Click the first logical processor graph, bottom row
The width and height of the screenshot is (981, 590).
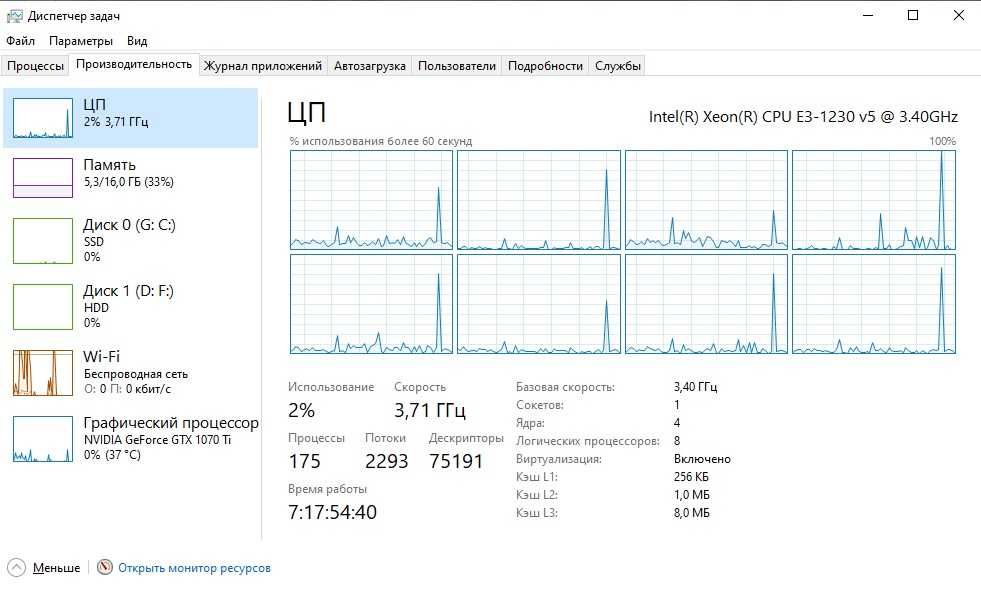pos(371,304)
